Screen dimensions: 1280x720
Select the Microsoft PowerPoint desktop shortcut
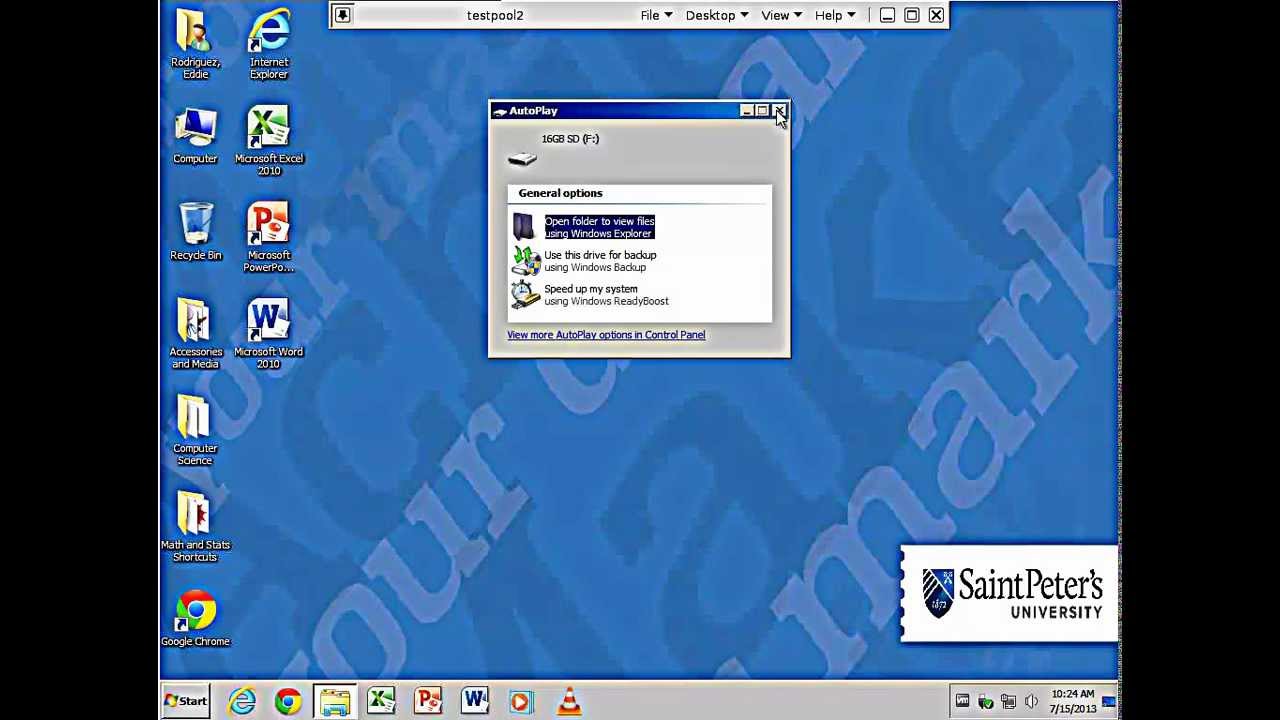[x=269, y=237]
